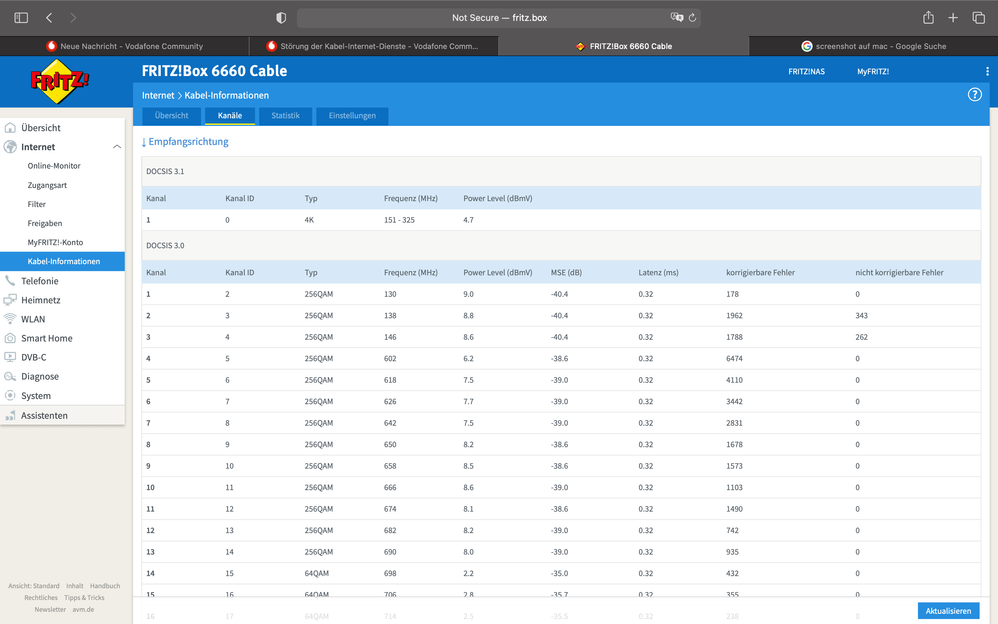
Task: Open Filter in Internet menu
Action: click(x=36, y=204)
